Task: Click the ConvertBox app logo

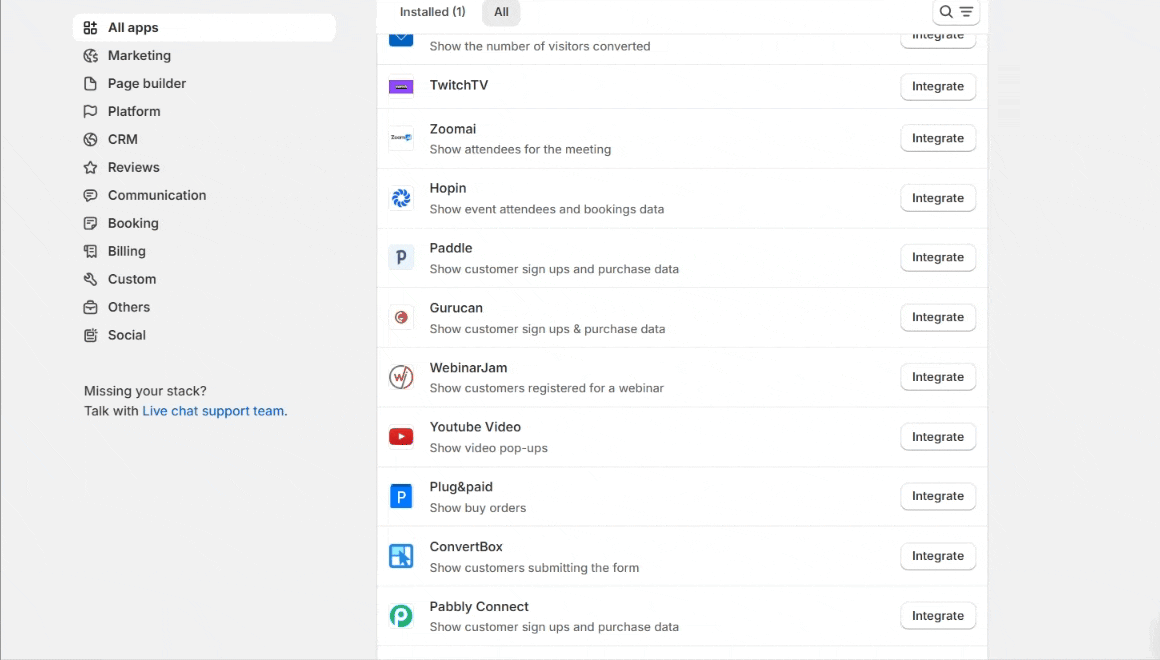Action: point(401,556)
